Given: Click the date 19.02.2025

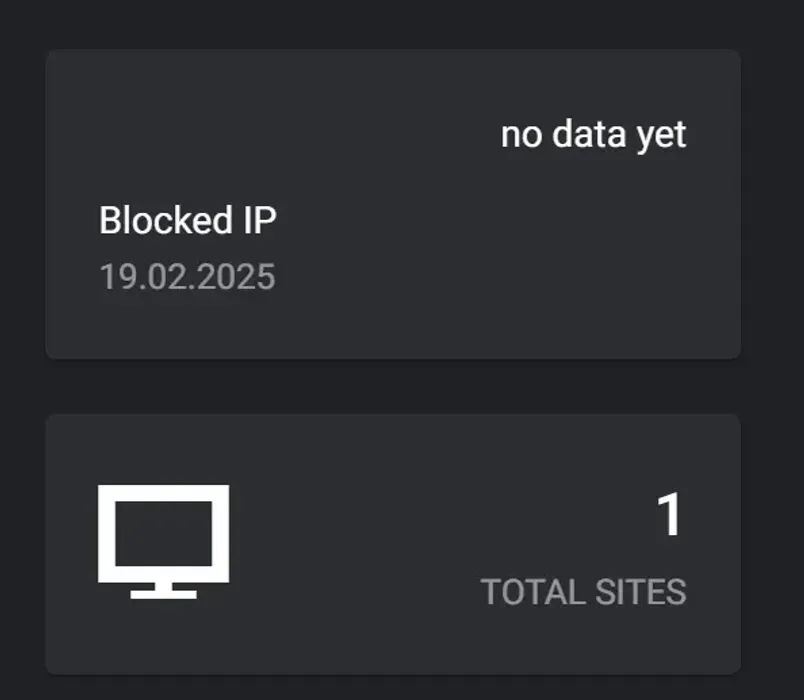Looking at the screenshot, I should point(187,276).
